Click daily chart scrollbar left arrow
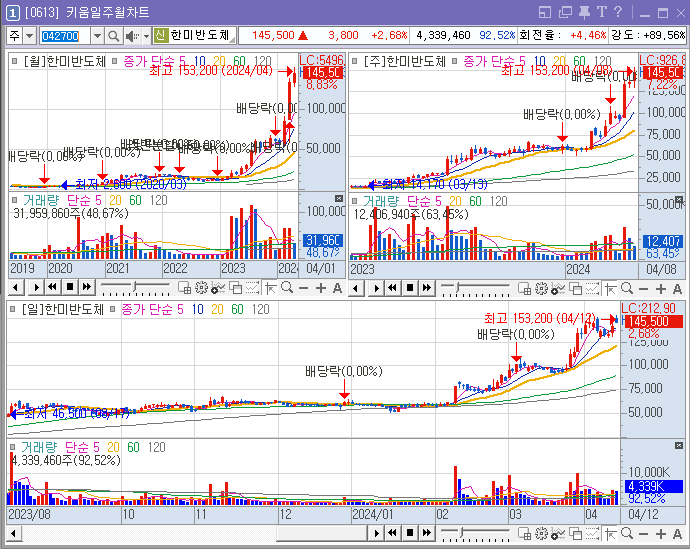 click(x=14, y=534)
